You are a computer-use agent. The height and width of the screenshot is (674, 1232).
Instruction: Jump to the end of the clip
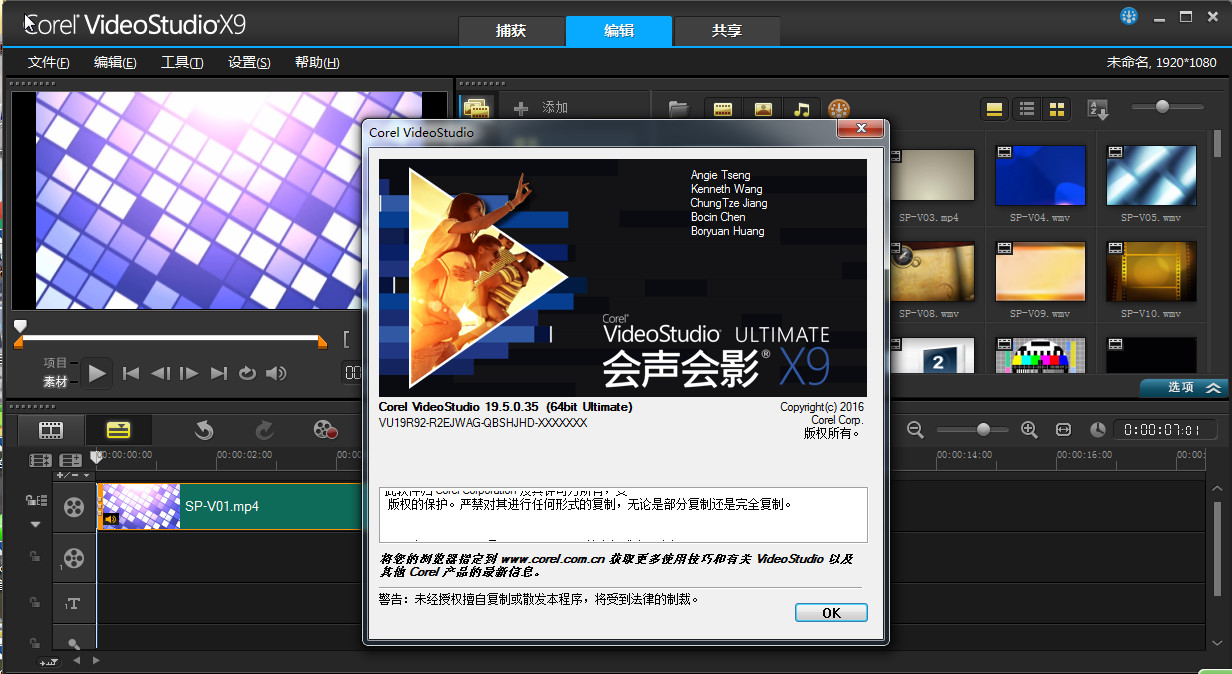tap(219, 373)
